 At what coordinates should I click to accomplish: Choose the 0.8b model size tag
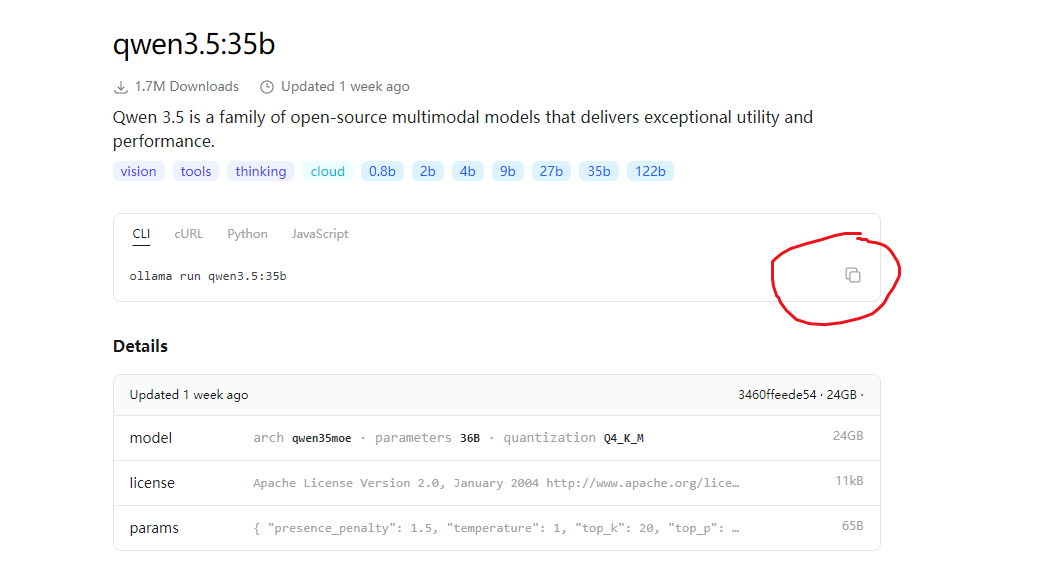pos(382,171)
